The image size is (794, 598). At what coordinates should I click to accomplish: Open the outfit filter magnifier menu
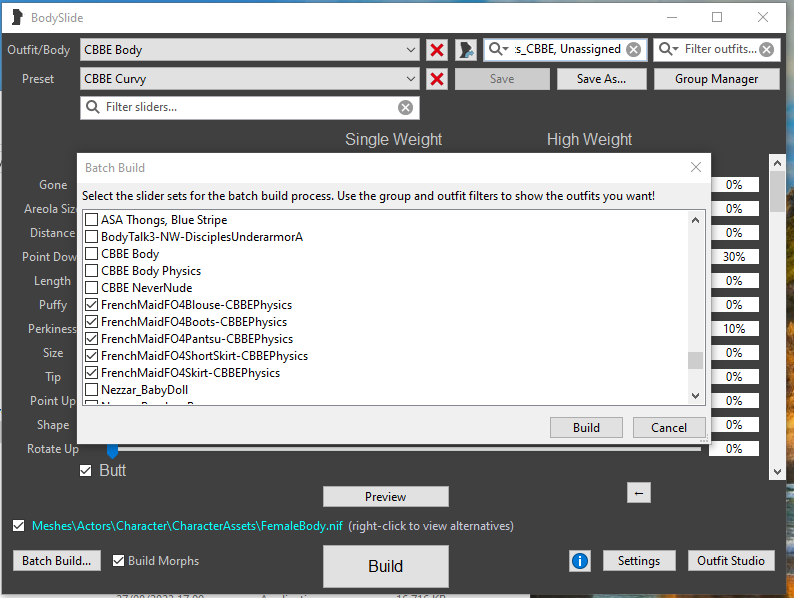pos(668,49)
